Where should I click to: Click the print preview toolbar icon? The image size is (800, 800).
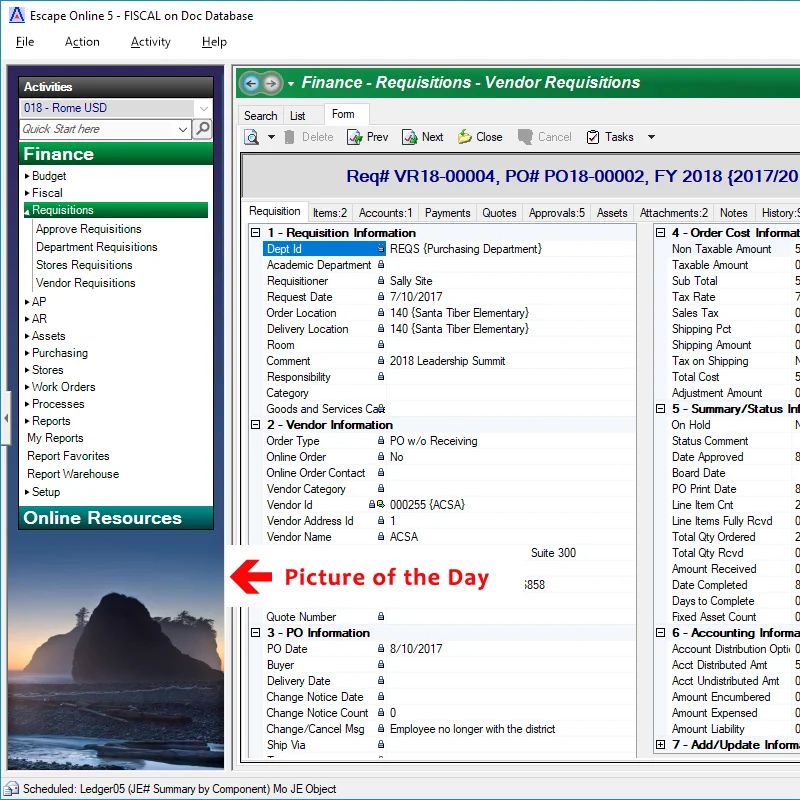(x=252, y=137)
